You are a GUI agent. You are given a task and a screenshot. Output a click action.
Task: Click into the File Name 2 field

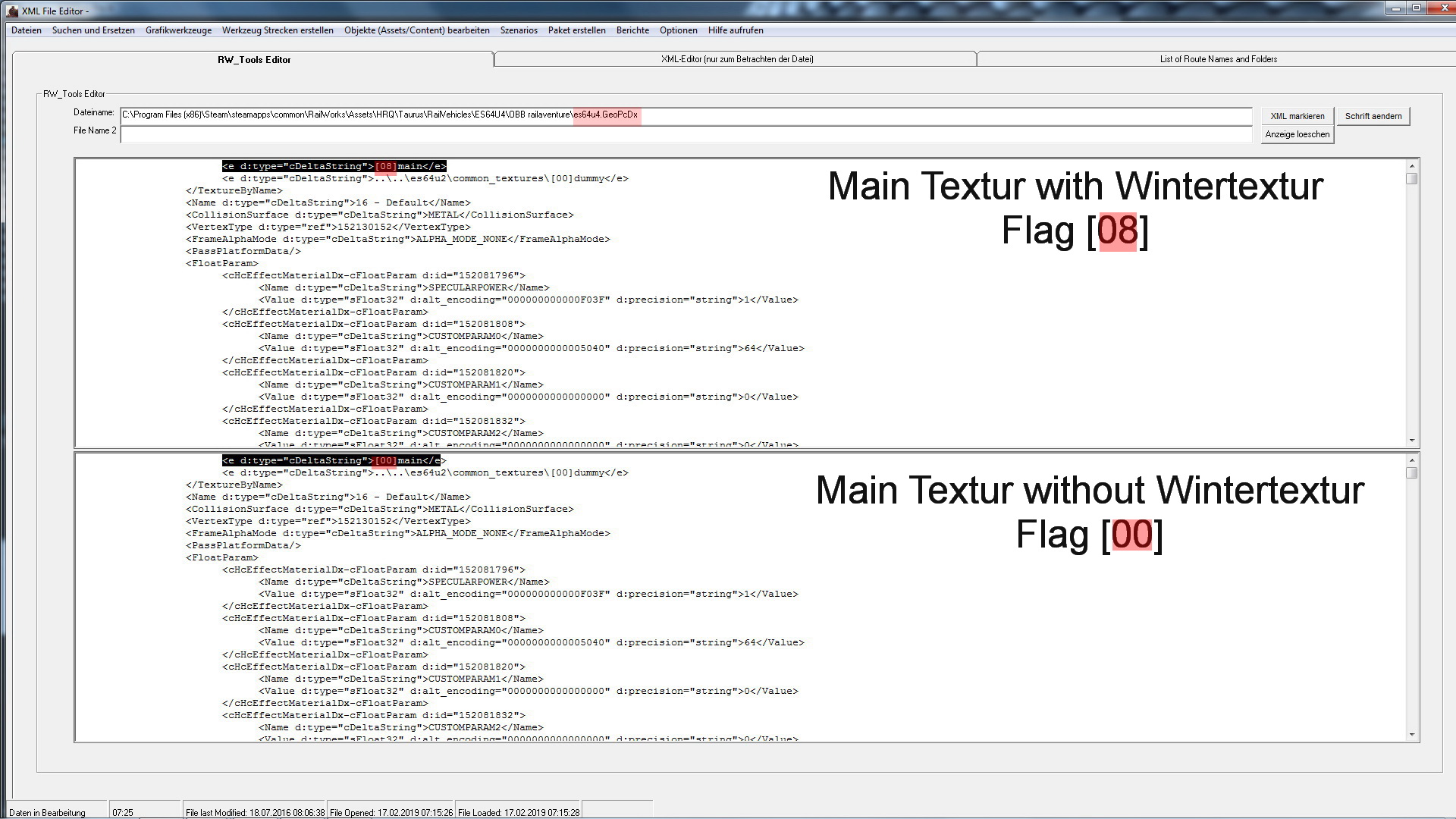click(686, 134)
